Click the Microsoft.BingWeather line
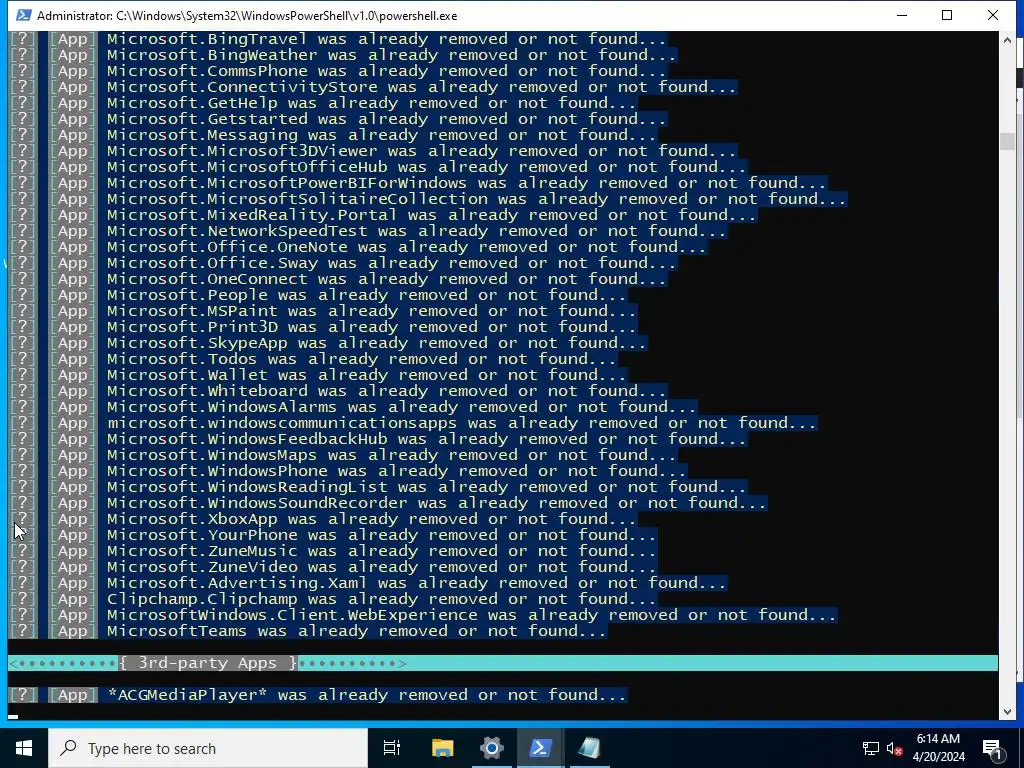This screenshot has height=768, width=1024. pos(344,55)
